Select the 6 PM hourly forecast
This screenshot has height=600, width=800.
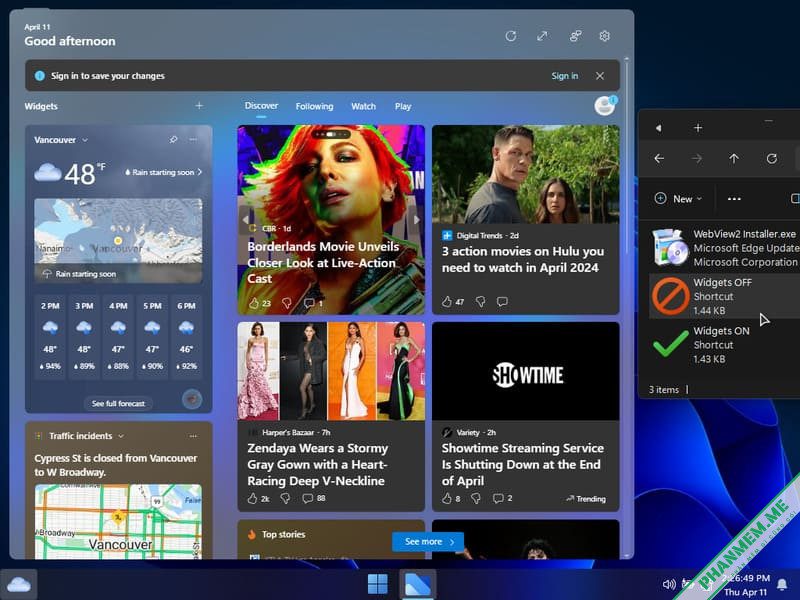[x=186, y=336]
